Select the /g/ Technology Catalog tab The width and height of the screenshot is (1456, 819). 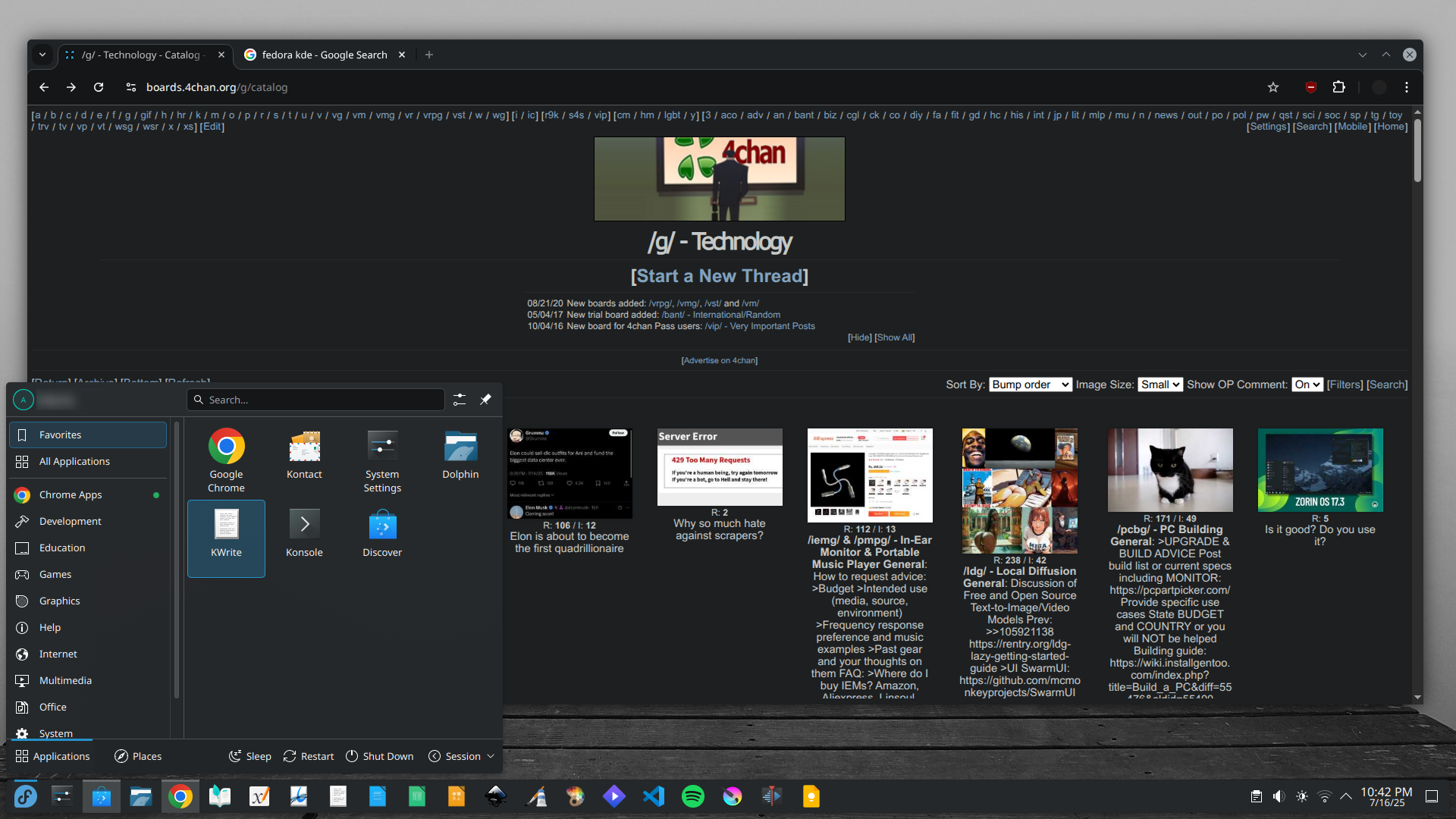click(144, 55)
